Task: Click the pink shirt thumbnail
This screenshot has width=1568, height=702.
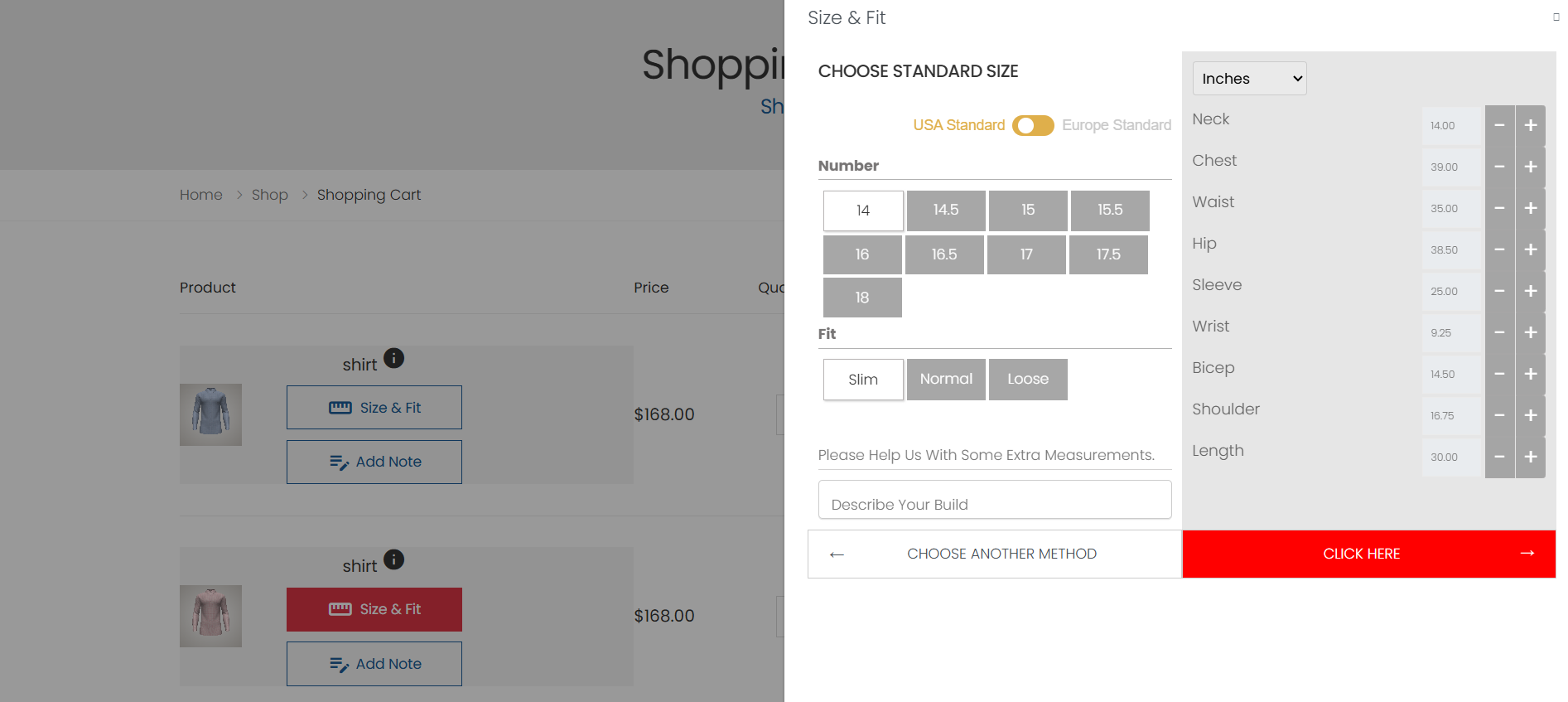Action: click(x=210, y=616)
